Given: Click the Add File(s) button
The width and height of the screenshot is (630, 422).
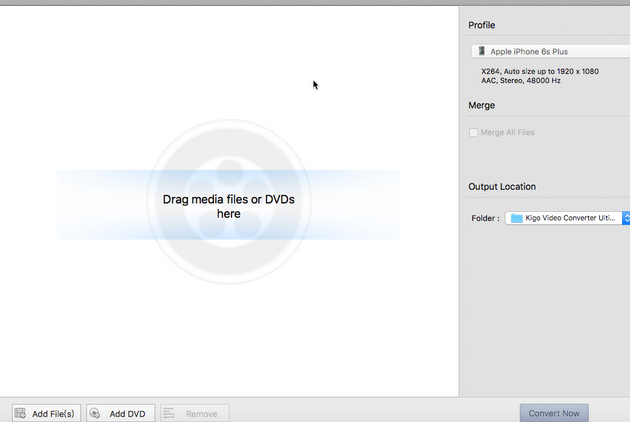Looking at the screenshot, I should pyautogui.click(x=46, y=413).
